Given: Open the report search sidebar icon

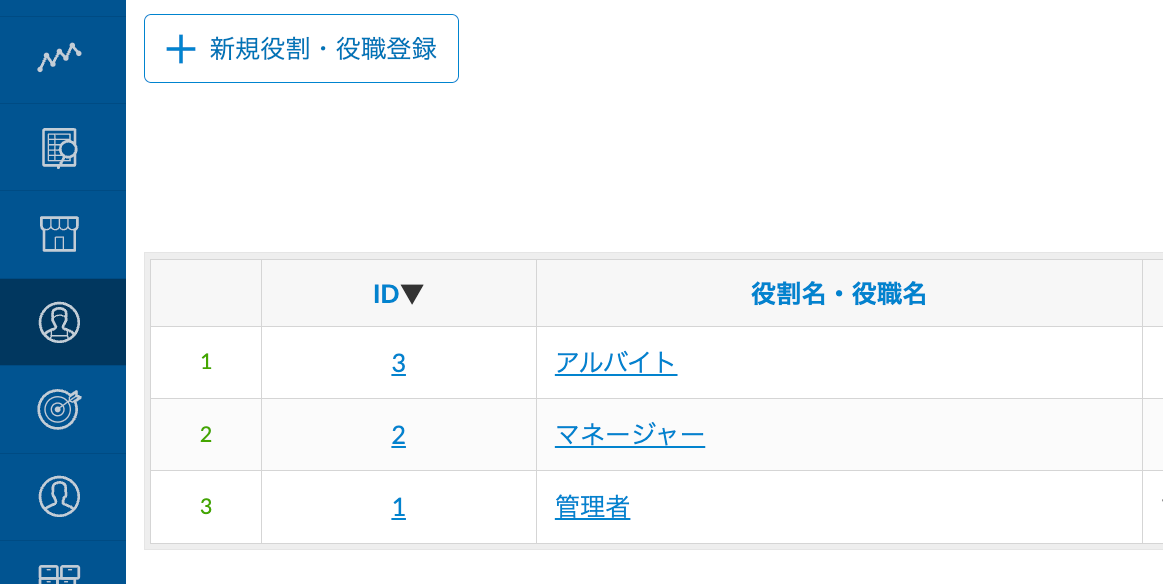Looking at the screenshot, I should point(59,147).
